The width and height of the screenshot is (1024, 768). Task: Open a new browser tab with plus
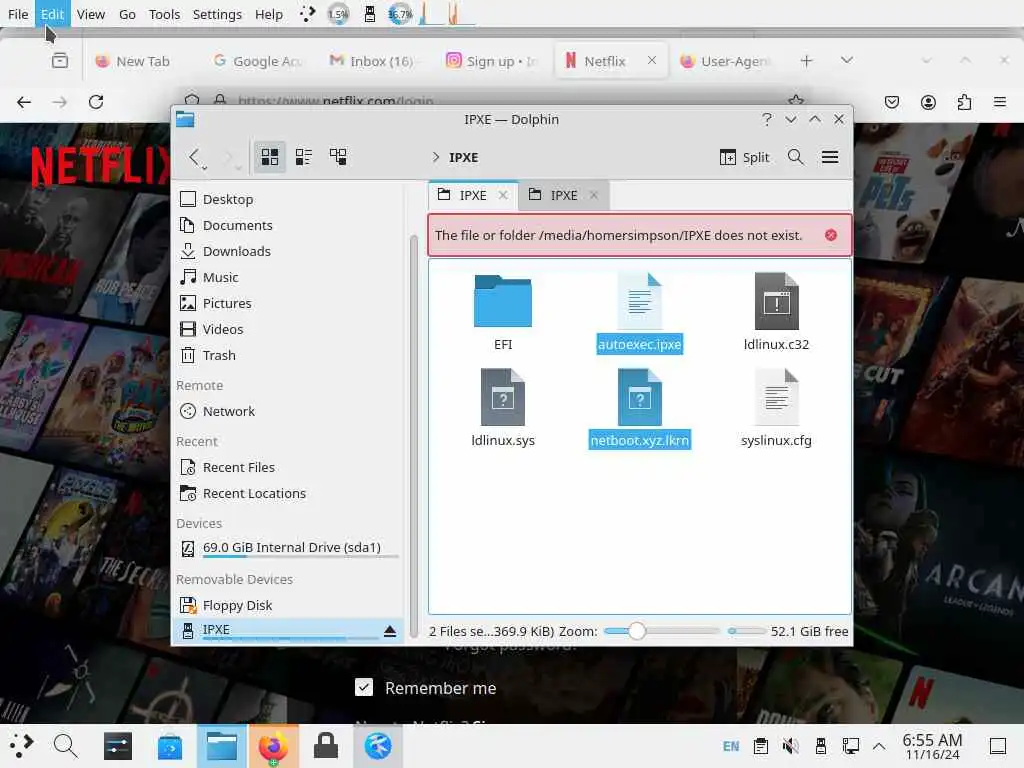click(x=807, y=61)
